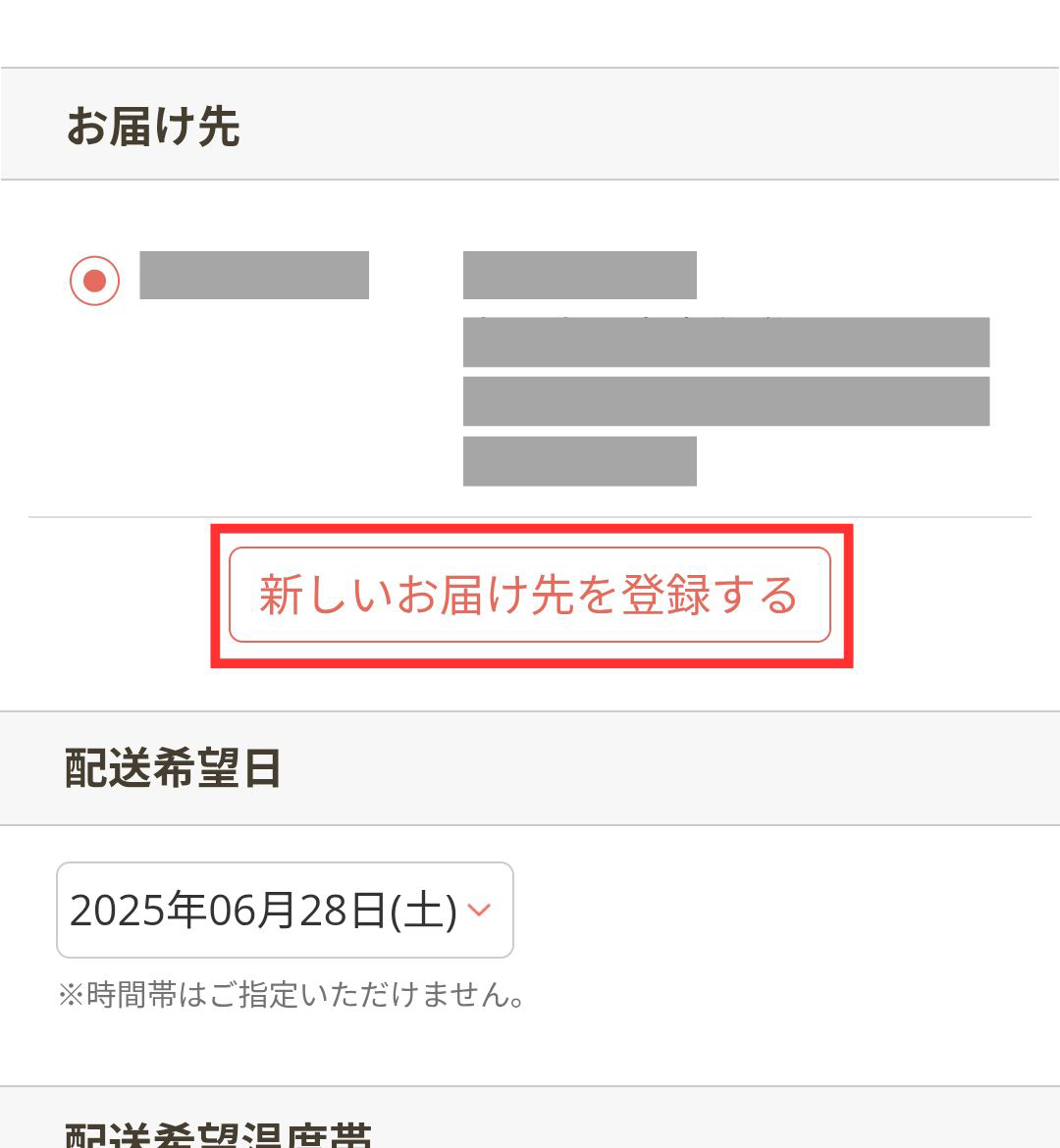Screen dimensions: 1060x1148
Task: Click the red chevron arrow in date selector
Action: tap(479, 910)
